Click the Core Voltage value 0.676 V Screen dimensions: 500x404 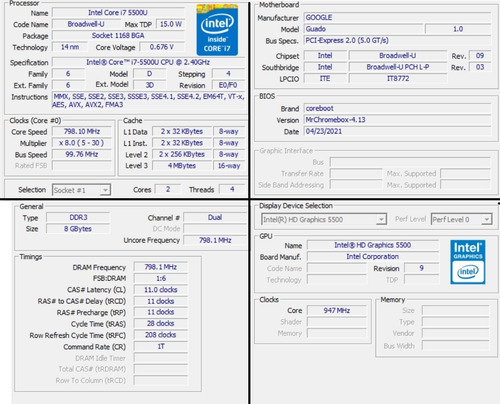point(162,47)
